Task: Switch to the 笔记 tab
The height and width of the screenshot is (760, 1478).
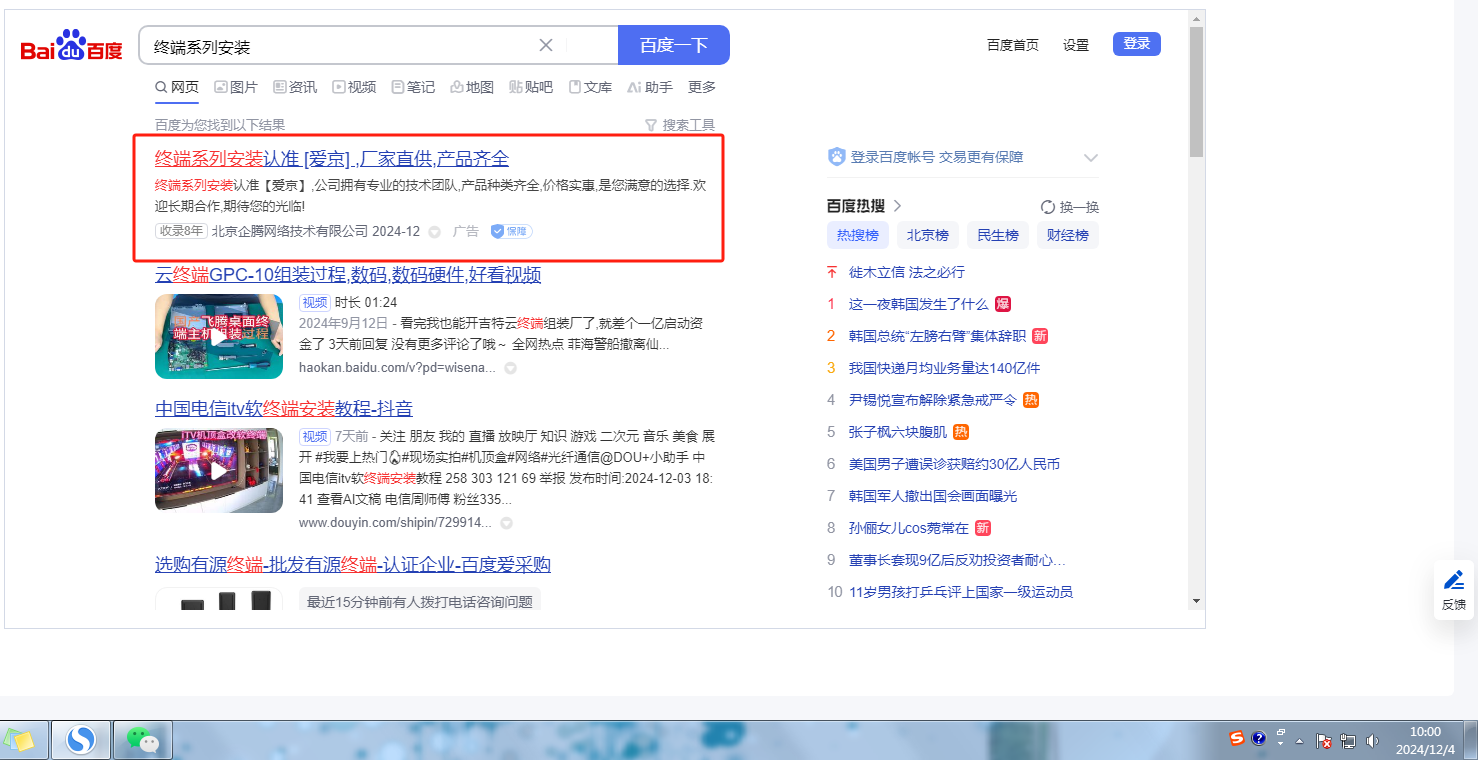Action: 413,87
